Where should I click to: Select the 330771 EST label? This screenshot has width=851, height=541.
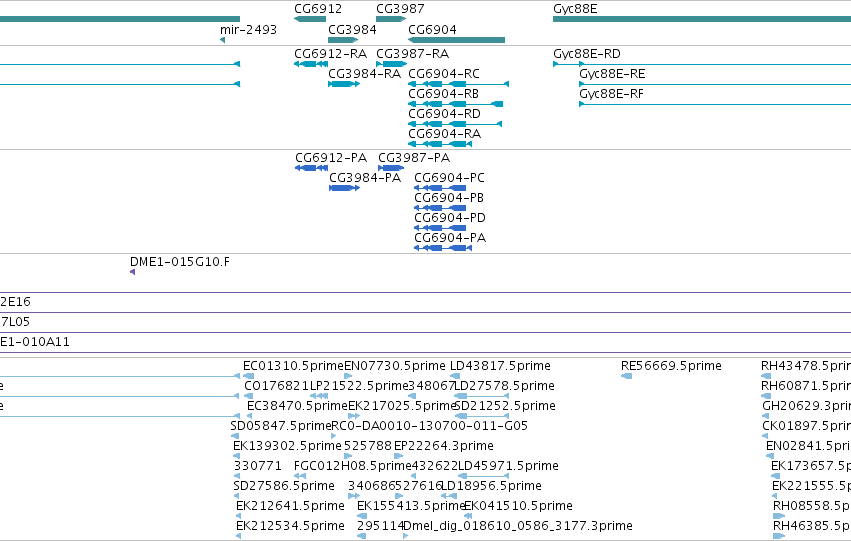pyautogui.click(x=258, y=467)
